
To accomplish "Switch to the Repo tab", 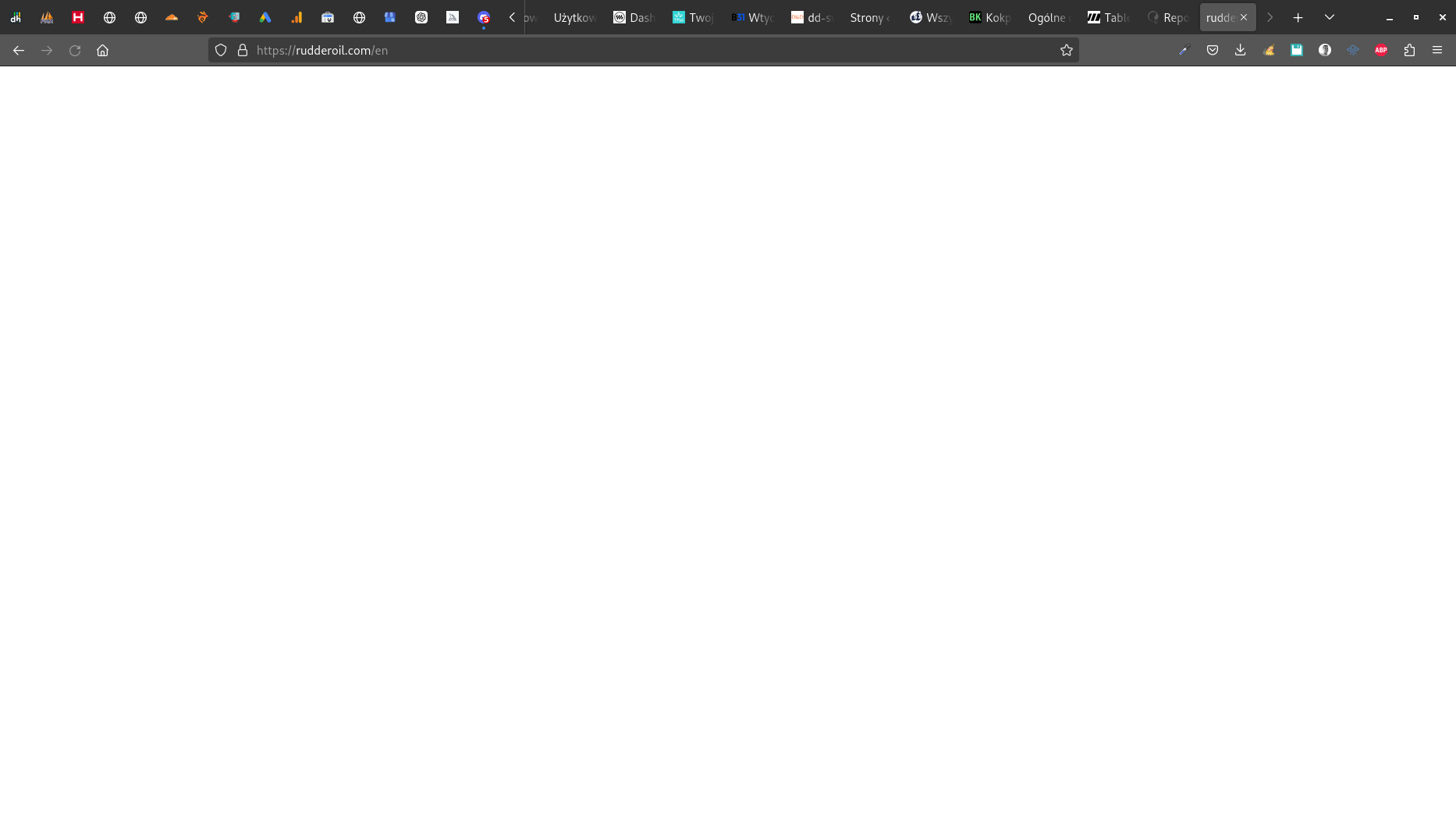I will tap(1167, 17).
